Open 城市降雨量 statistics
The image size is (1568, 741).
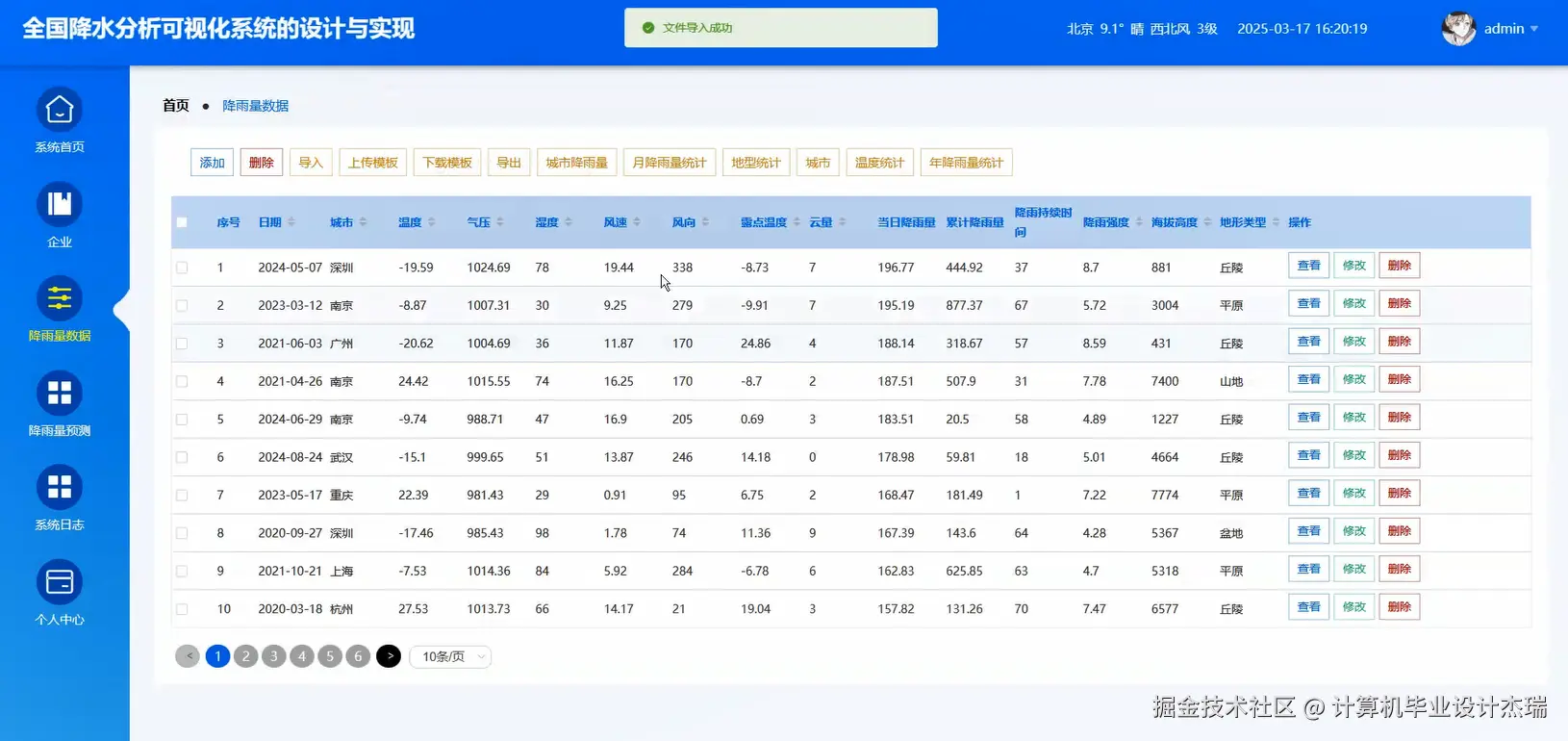577,163
